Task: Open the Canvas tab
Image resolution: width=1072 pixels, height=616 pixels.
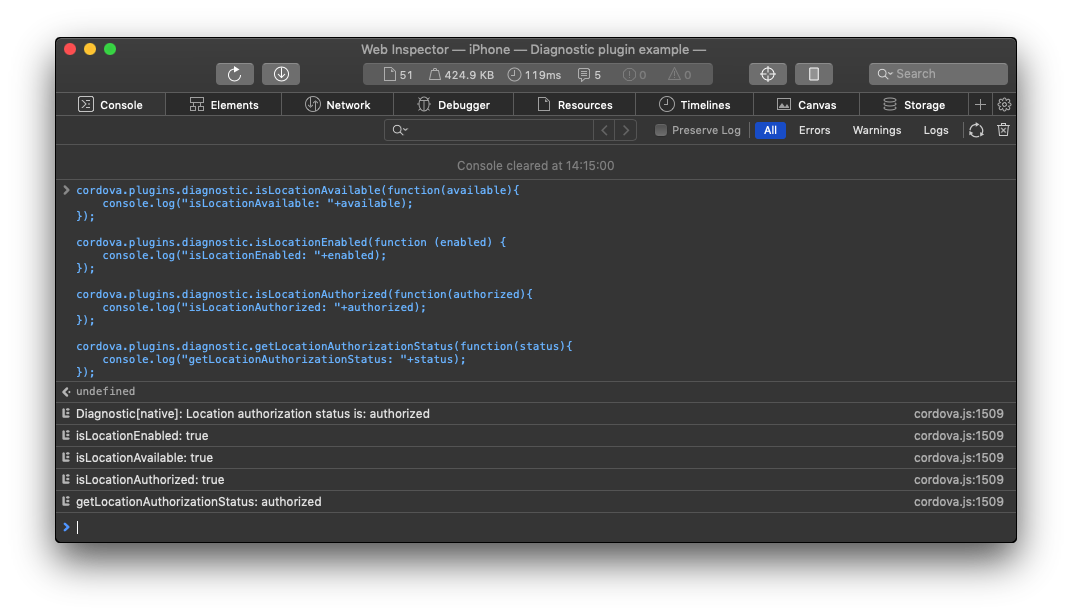Action: coord(807,105)
